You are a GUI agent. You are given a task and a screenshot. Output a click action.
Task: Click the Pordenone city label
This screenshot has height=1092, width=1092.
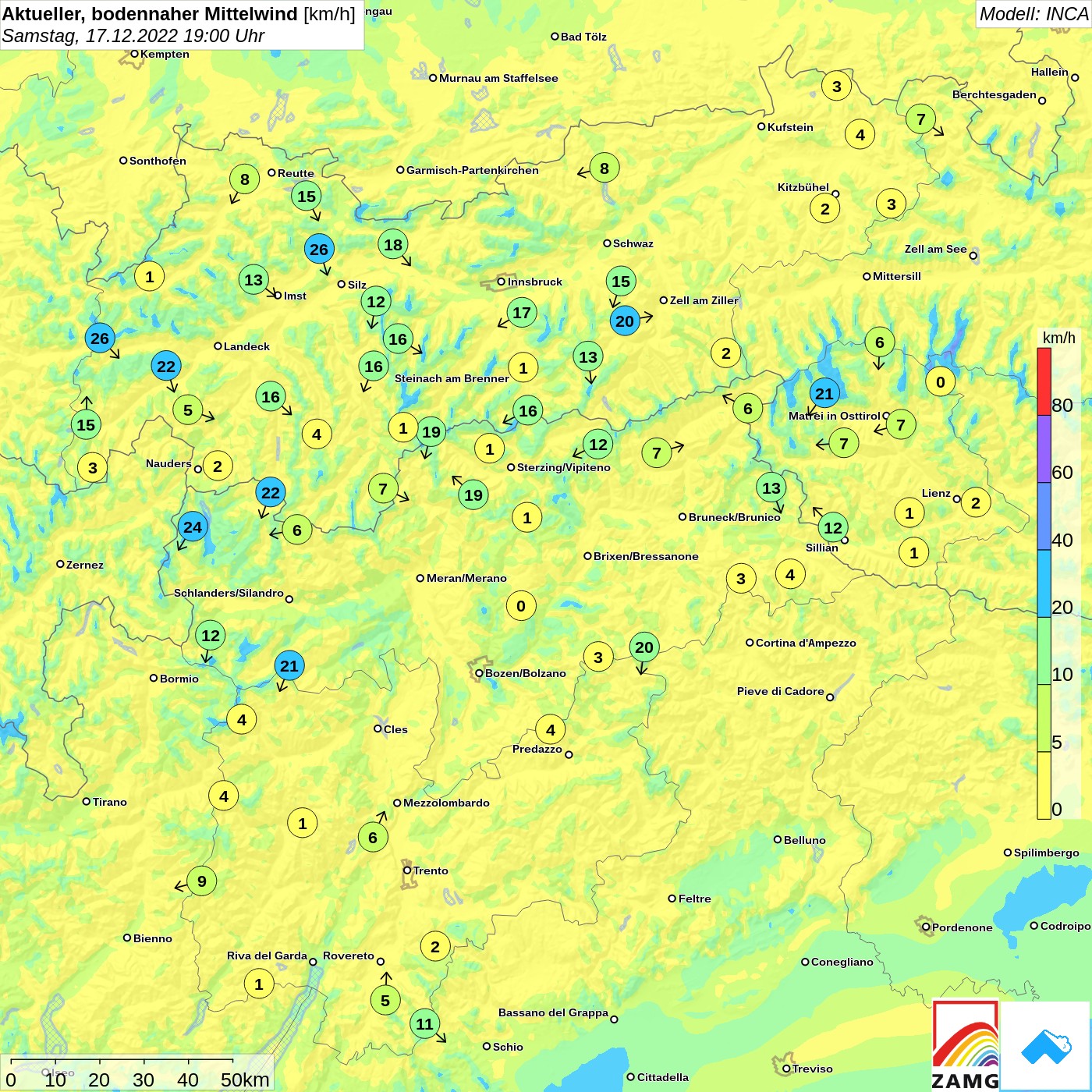tap(963, 927)
